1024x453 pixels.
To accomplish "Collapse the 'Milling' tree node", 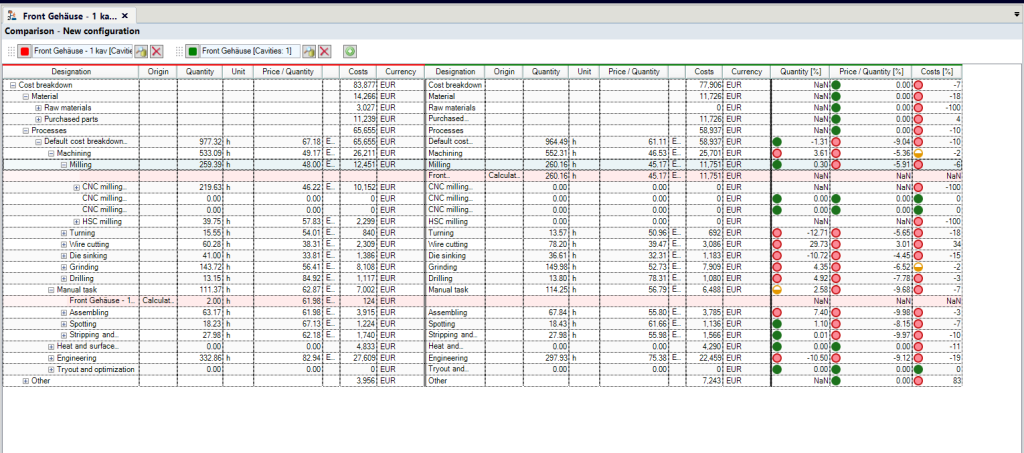I will (x=64, y=164).
